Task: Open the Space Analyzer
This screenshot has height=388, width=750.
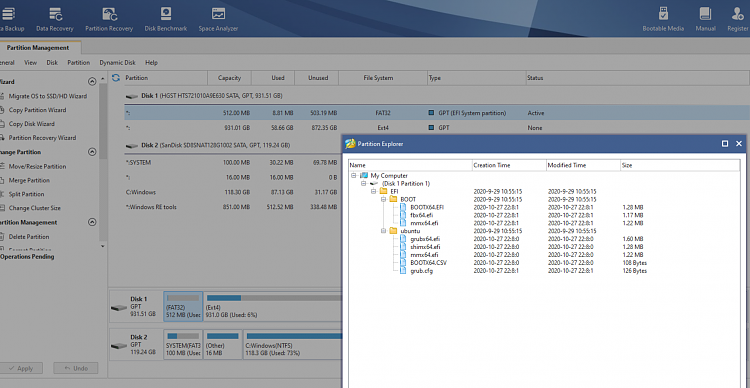Action: pos(218,19)
